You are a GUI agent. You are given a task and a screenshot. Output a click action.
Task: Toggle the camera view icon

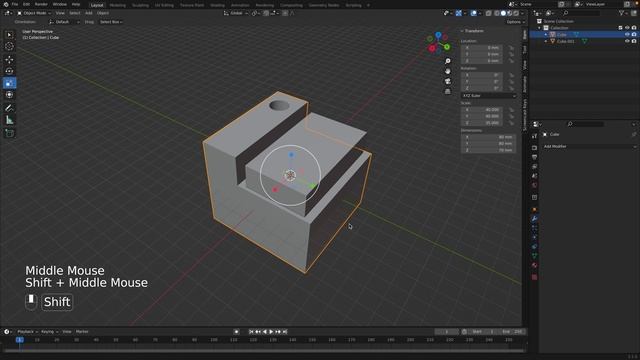click(x=448, y=82)
